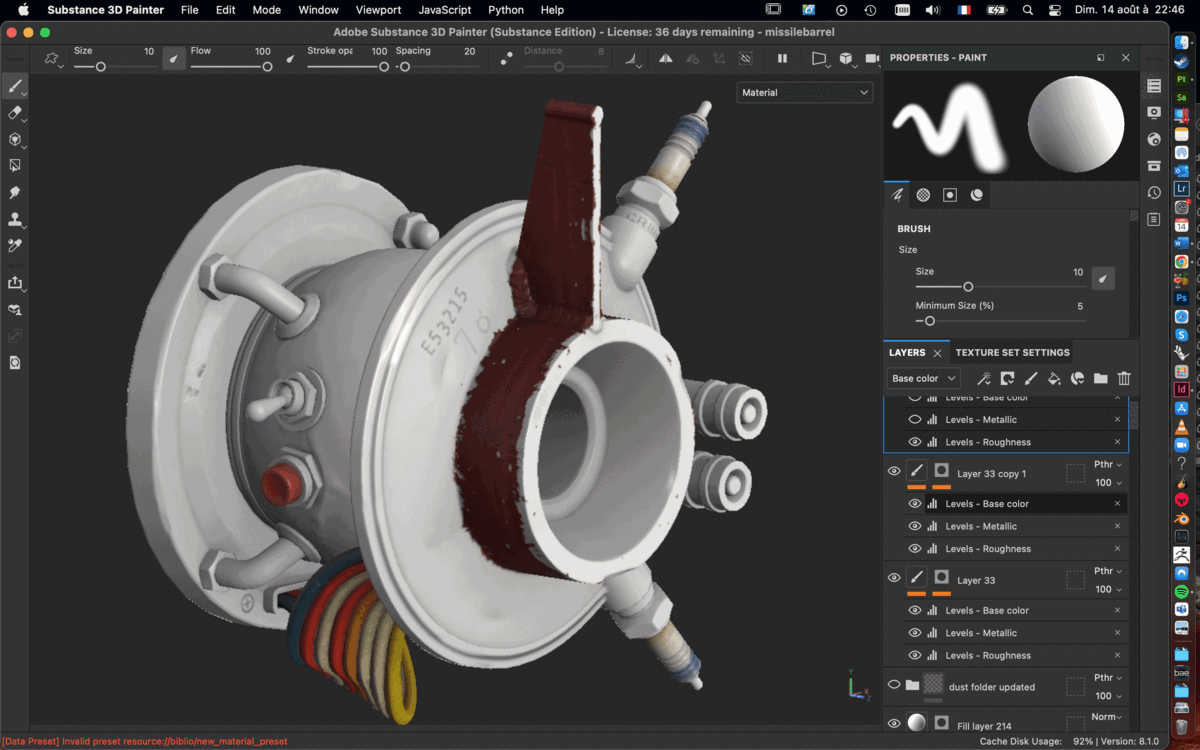
Task: Open the Base color channel dropdown
Action: coord(922,378)
